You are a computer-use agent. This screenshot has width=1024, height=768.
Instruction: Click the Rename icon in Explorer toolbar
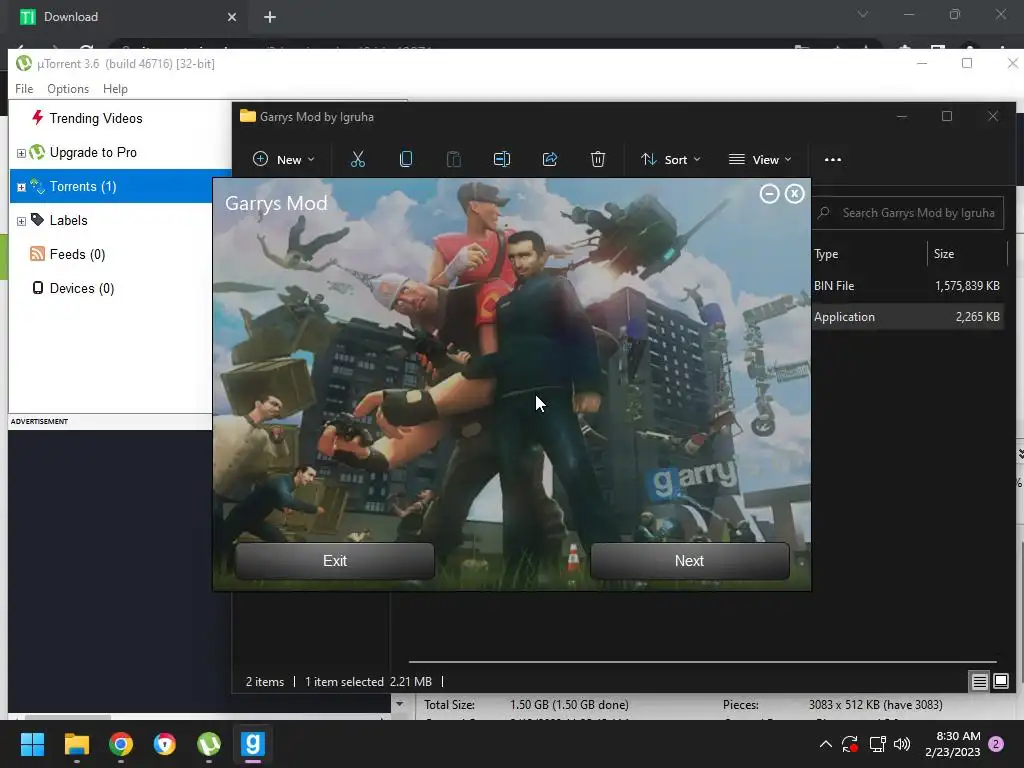[502, 159]
